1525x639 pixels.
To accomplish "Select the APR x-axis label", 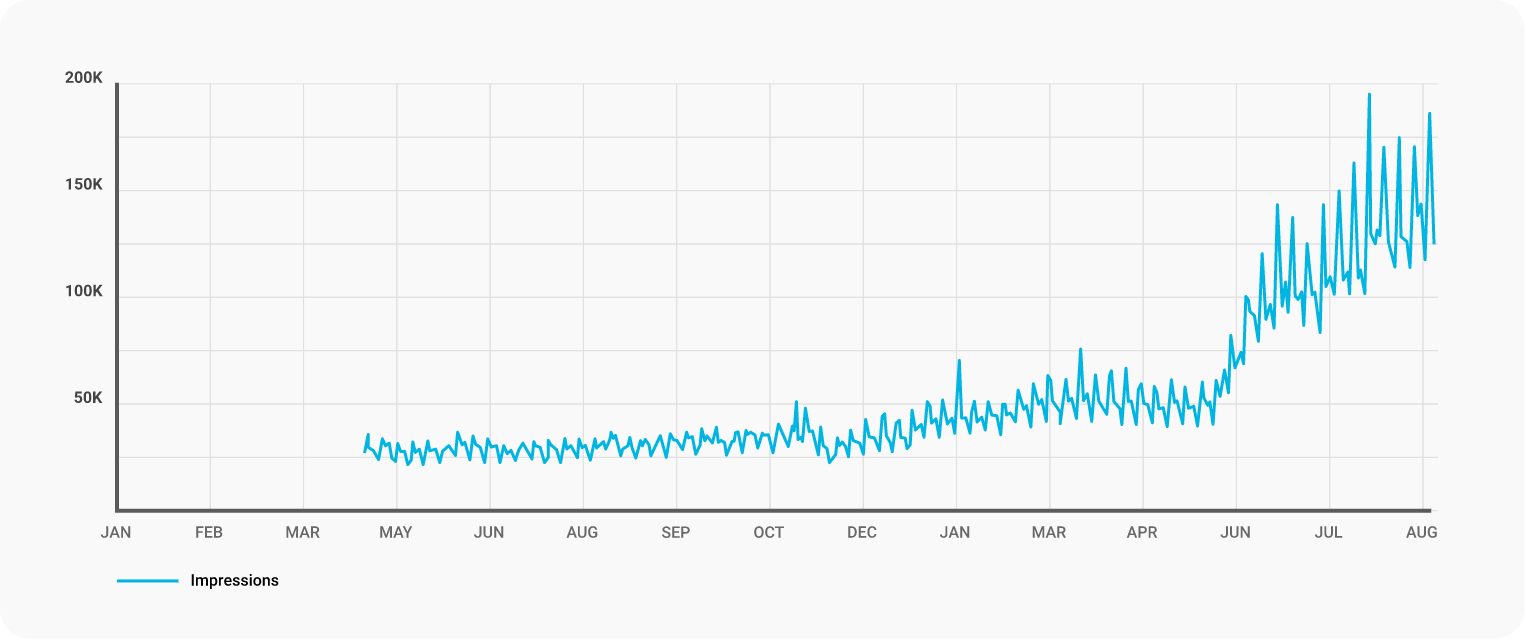I will tap(1141, 533).
